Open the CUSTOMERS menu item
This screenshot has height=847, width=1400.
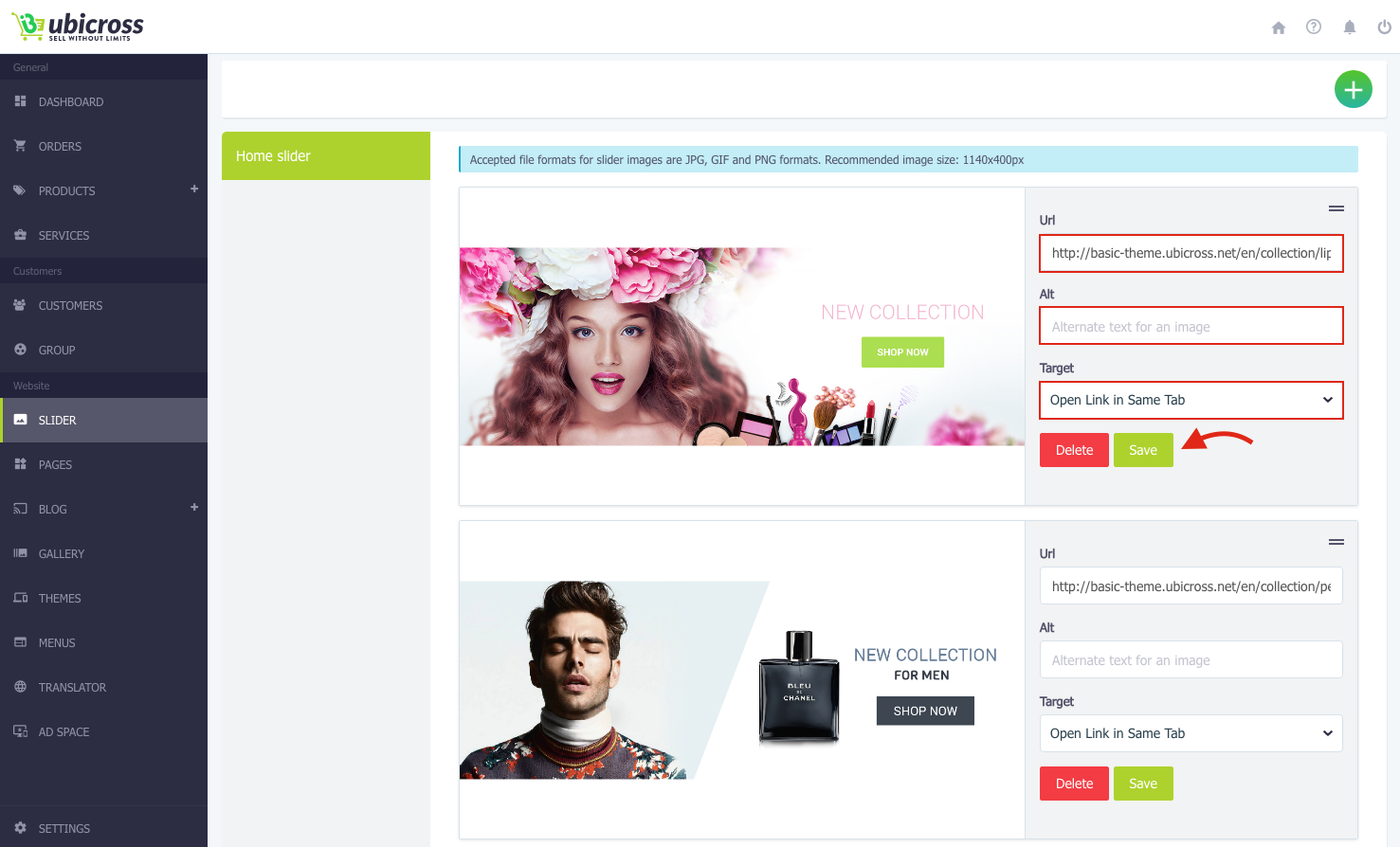(x=103, y=305)
